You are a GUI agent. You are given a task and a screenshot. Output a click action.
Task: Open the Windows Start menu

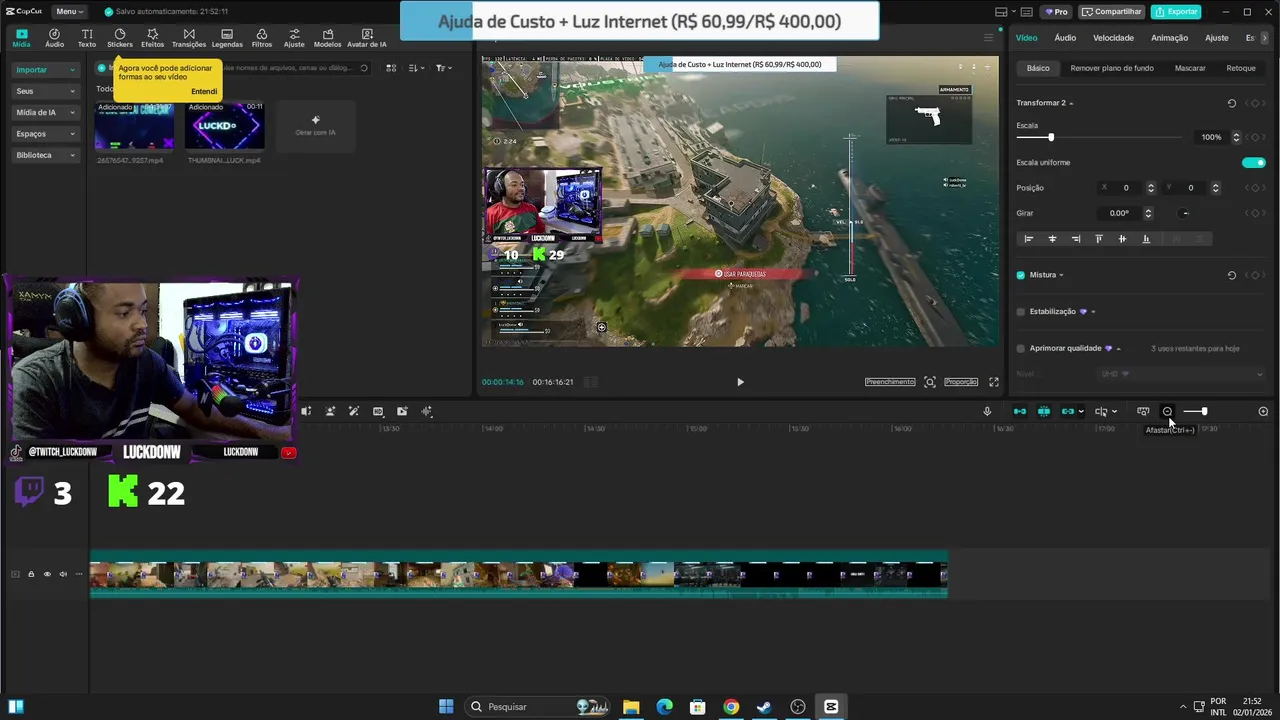[446, 707]
